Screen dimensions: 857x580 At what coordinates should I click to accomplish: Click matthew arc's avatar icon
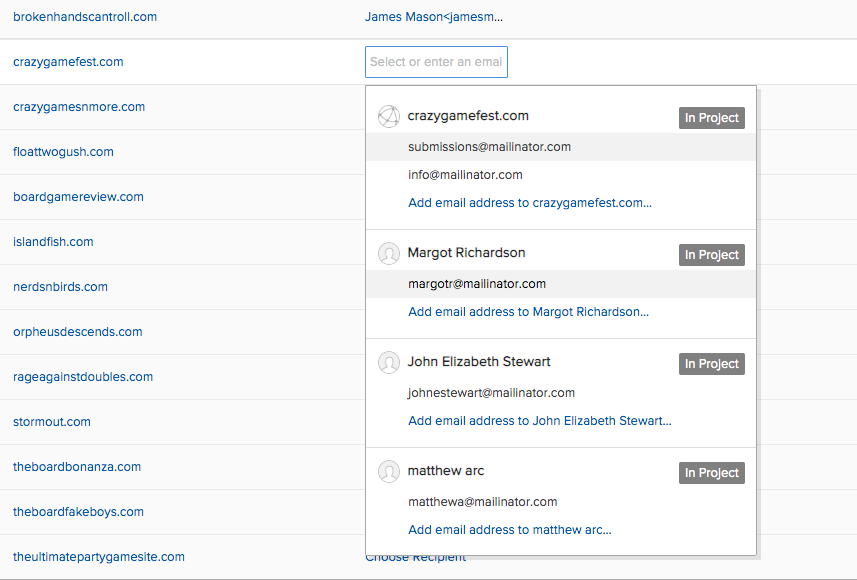click(388, 472)
